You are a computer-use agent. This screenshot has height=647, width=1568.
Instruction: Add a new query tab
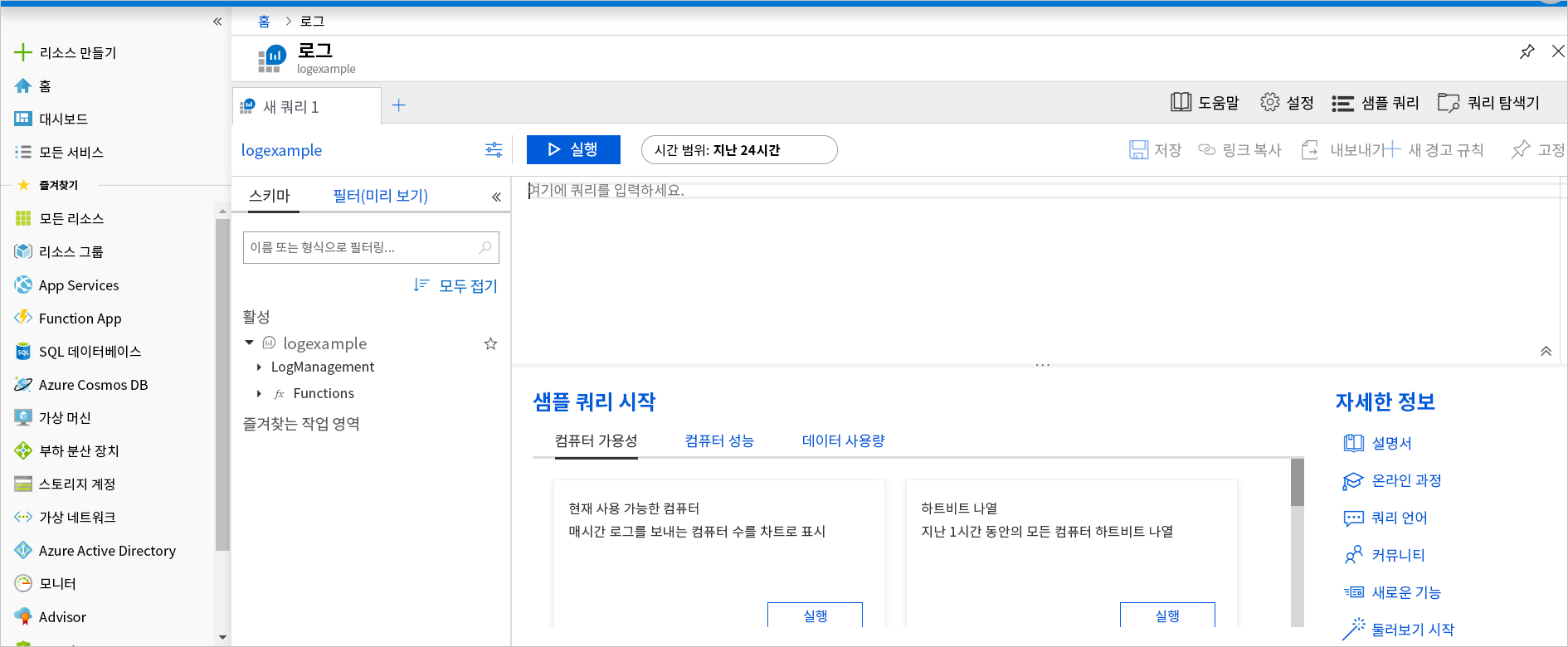(x=399, y=105)
